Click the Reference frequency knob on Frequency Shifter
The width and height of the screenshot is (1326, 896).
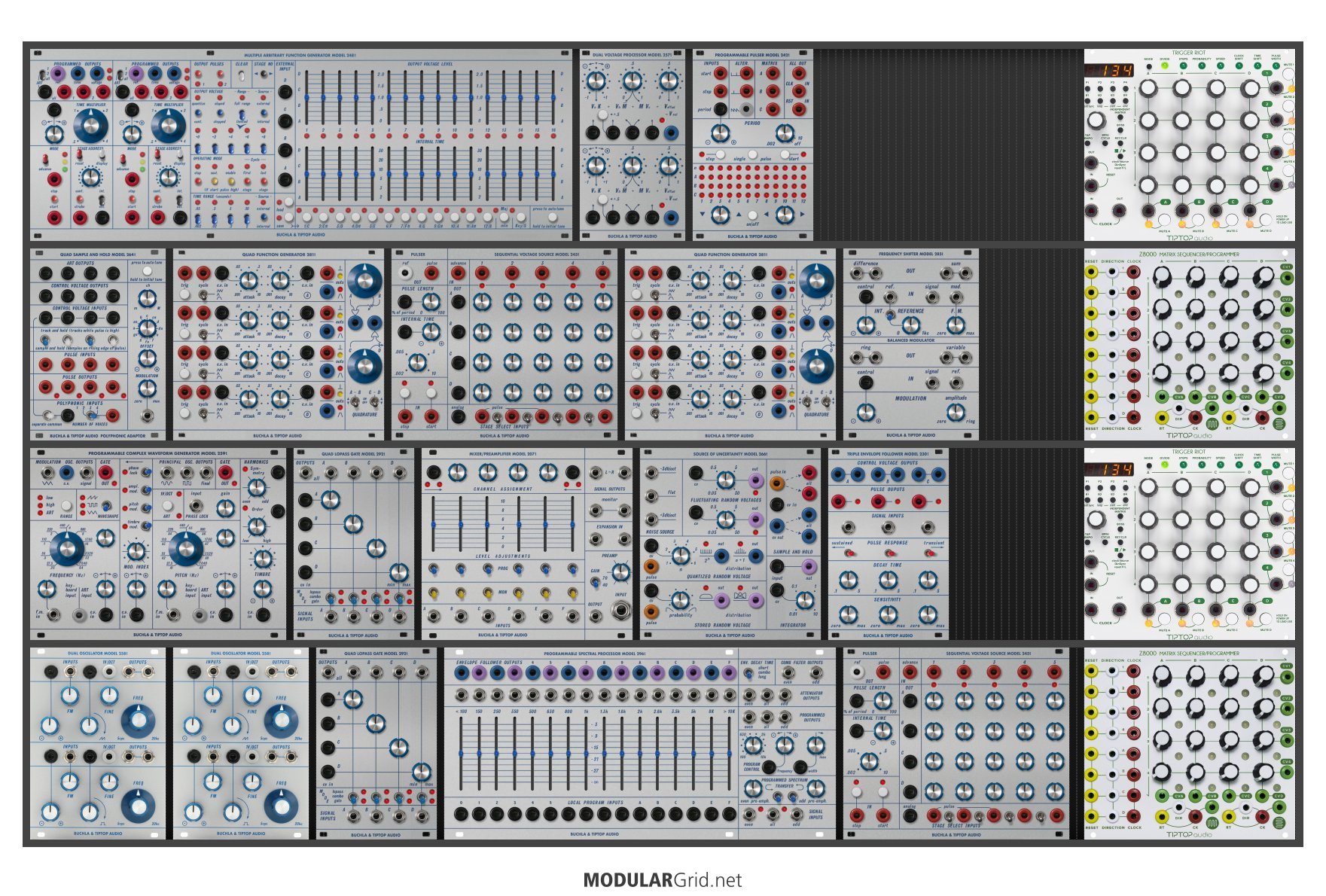pos(910,325)
